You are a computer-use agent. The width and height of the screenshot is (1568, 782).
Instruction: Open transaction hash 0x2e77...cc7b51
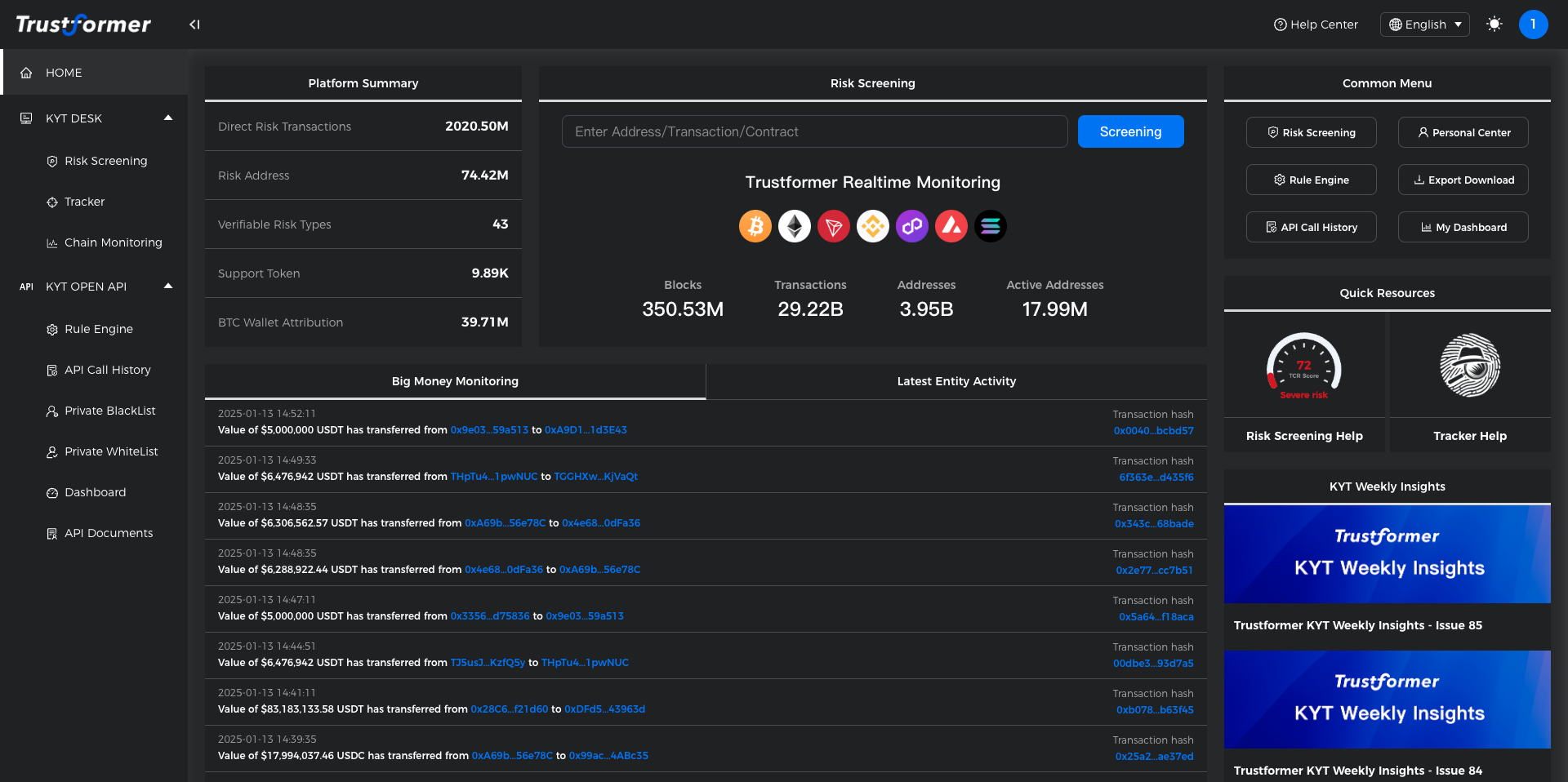coord(1154,571)
